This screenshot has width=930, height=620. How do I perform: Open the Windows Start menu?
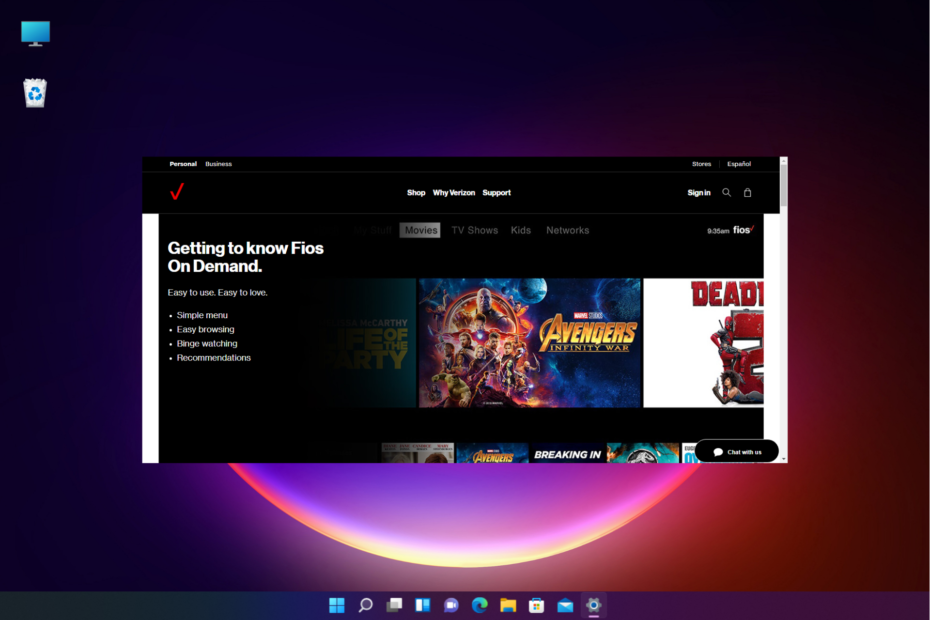click(x=336, y=605)
